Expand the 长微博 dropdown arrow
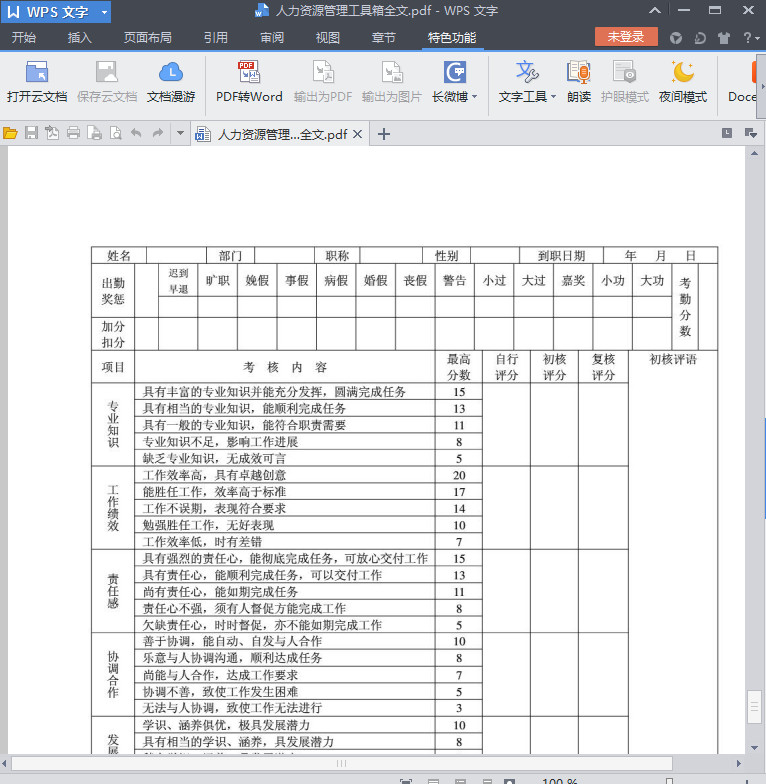The image size is (766, 784). pos(474,96)
